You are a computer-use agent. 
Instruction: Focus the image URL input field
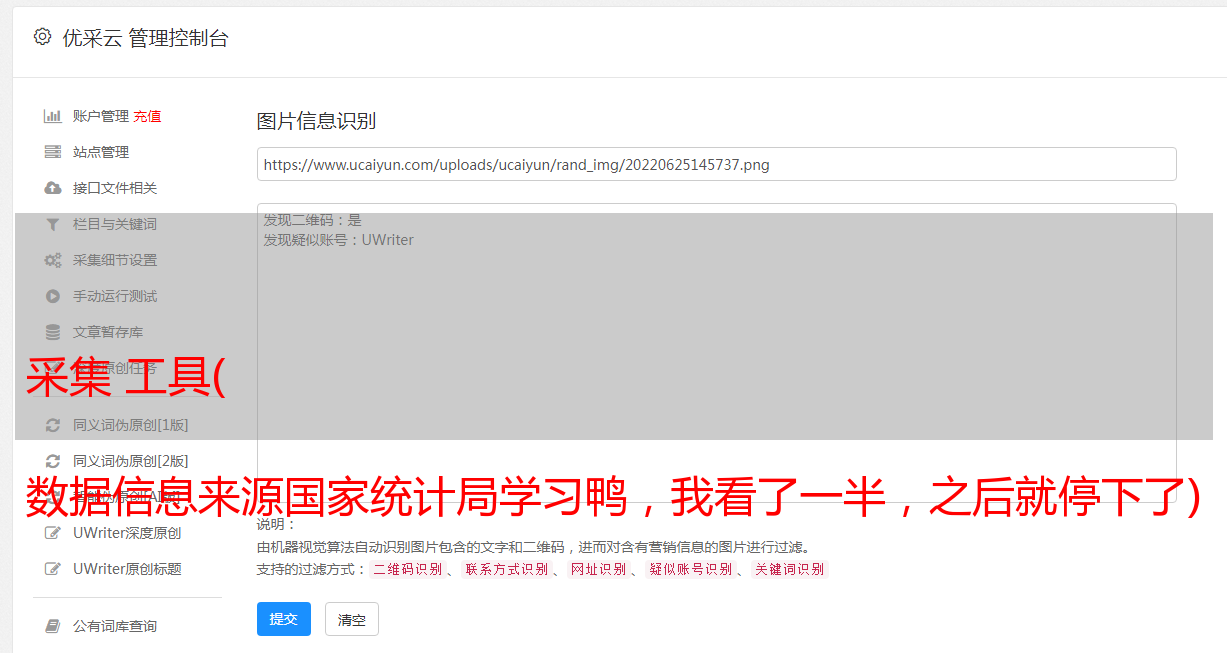point(716,164)
